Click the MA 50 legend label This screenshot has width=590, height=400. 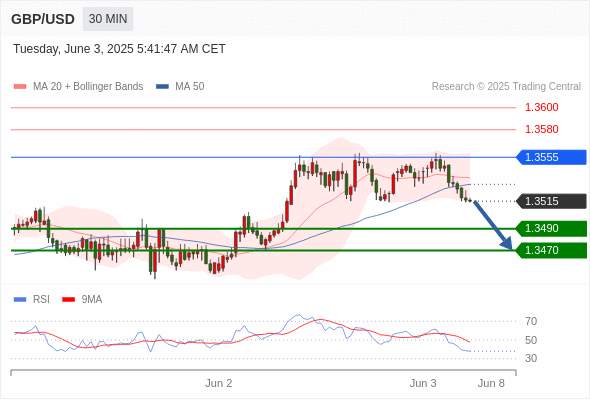[x=190, y=87]
